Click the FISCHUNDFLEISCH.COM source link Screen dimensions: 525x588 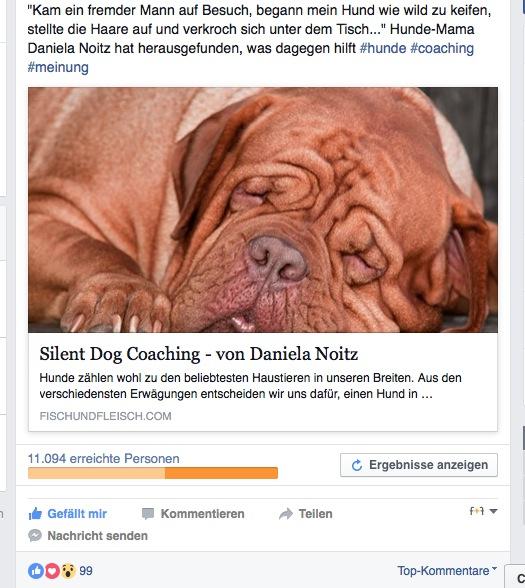tap(105, 416)
